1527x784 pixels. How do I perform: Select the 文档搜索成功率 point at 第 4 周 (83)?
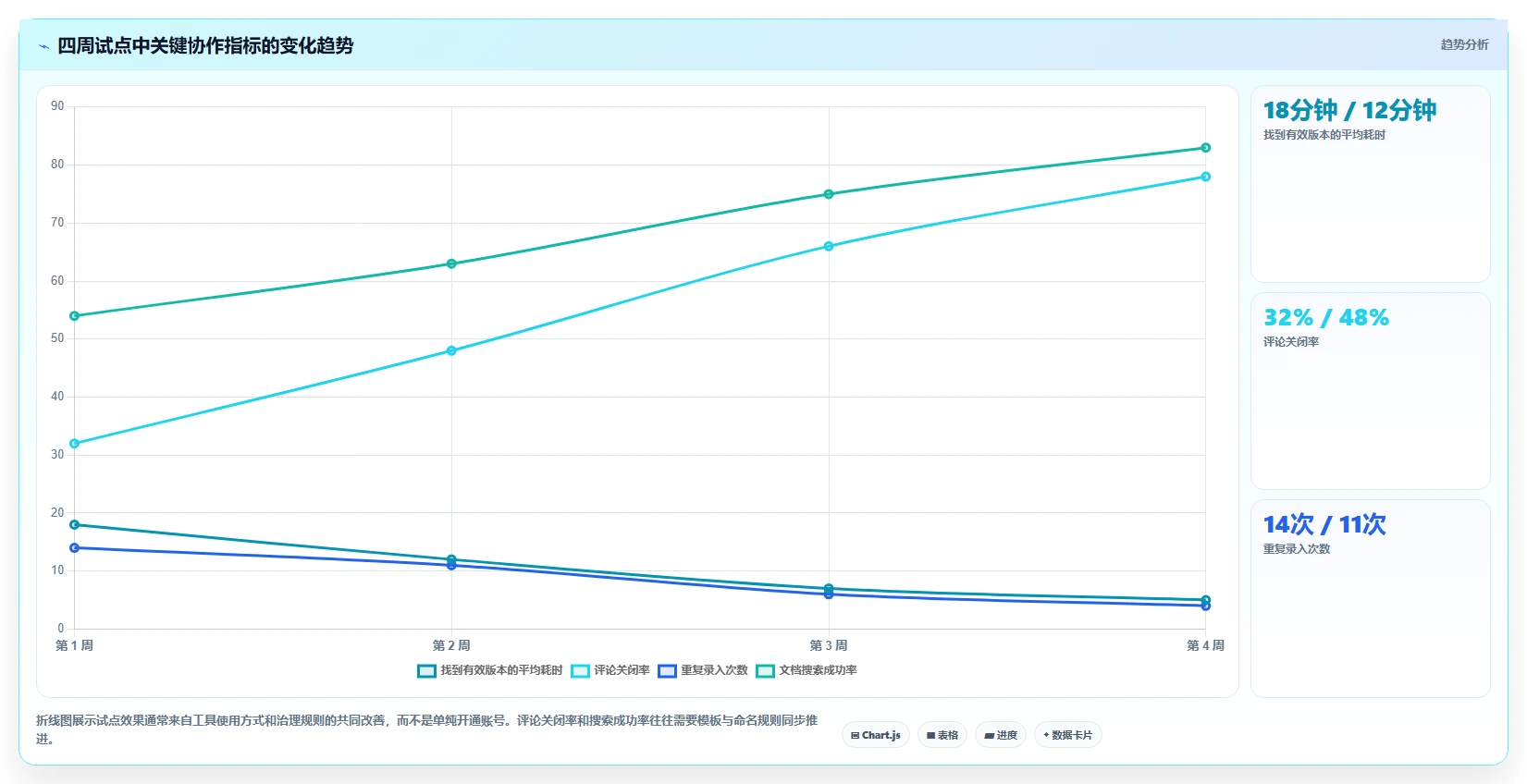click(1205, 148)
